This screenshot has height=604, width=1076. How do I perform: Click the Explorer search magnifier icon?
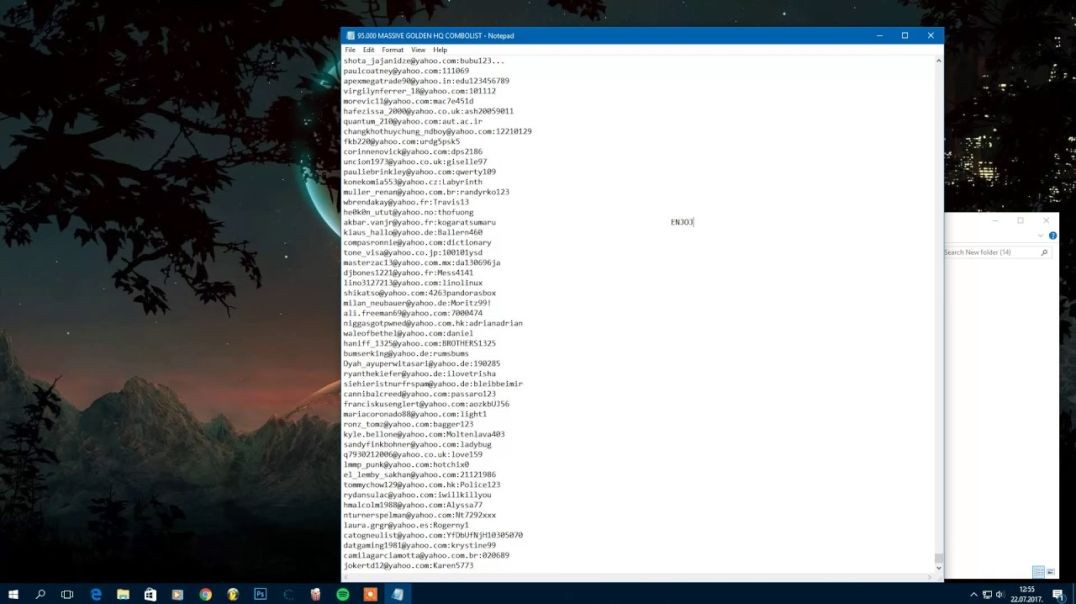click(1044, 253)
